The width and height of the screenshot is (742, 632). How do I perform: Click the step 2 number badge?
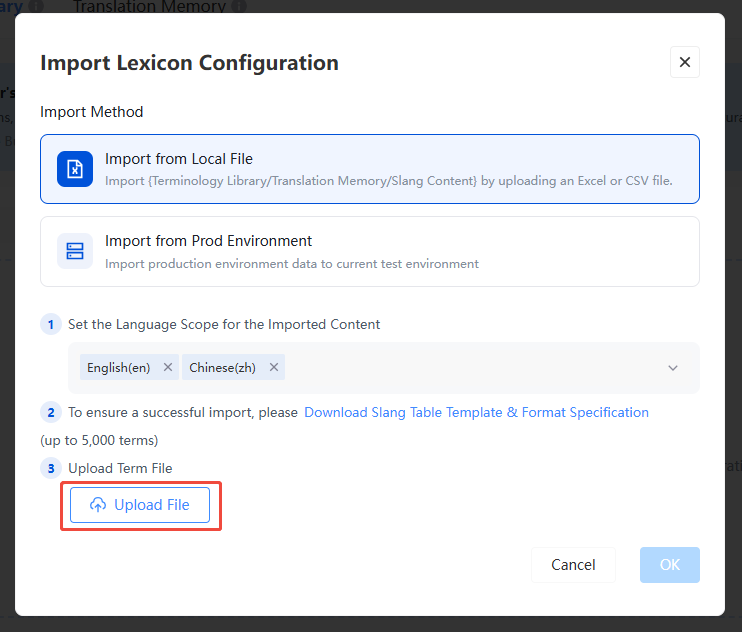point(51,413)
